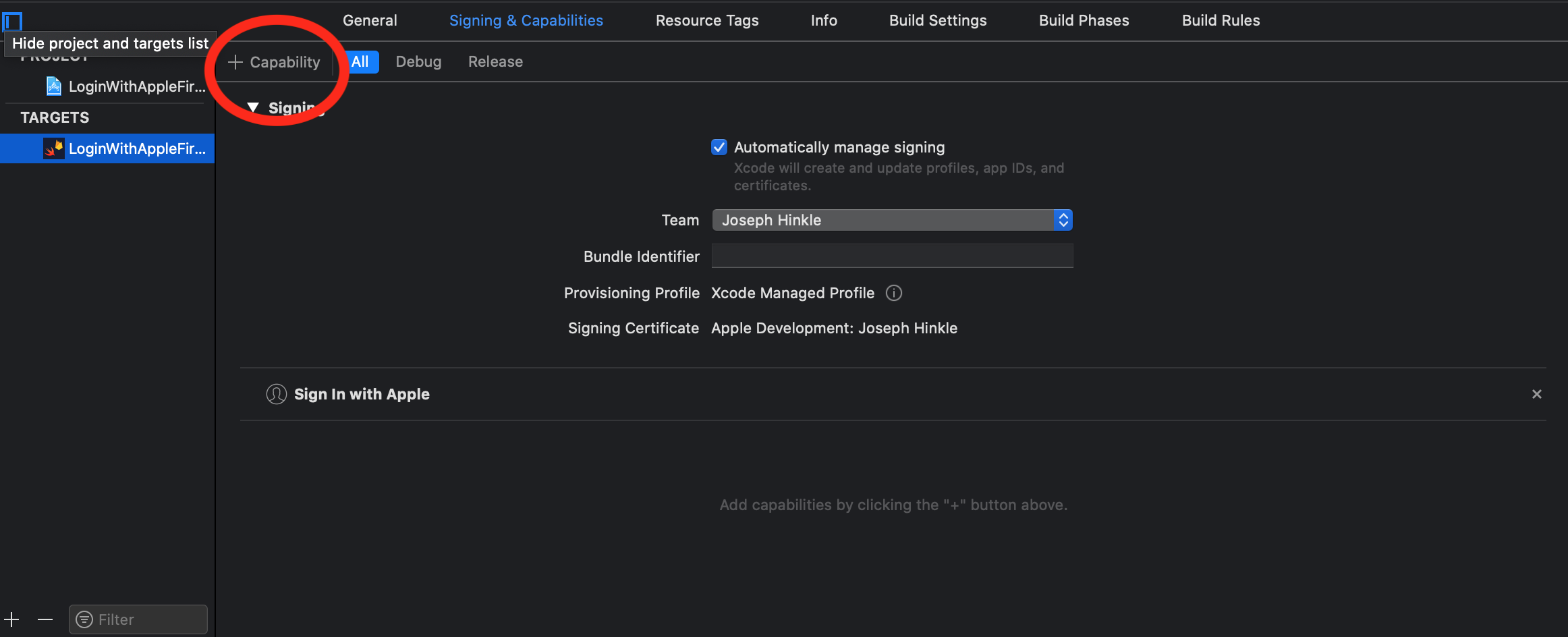This screenshot has width=1568, height=637.
Task: Click the Filter field in the sidebar
Action: coord(148,619)
